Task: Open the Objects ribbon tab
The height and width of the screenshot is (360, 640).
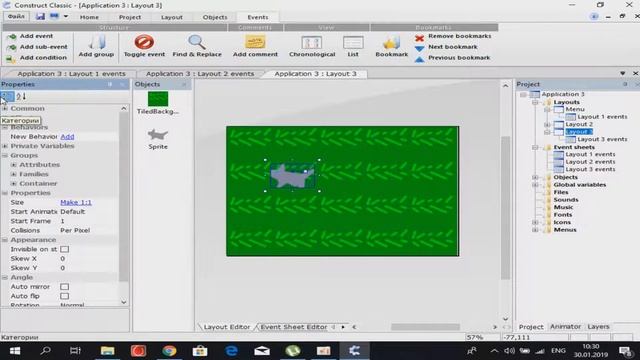Action: tap(215, 17)
